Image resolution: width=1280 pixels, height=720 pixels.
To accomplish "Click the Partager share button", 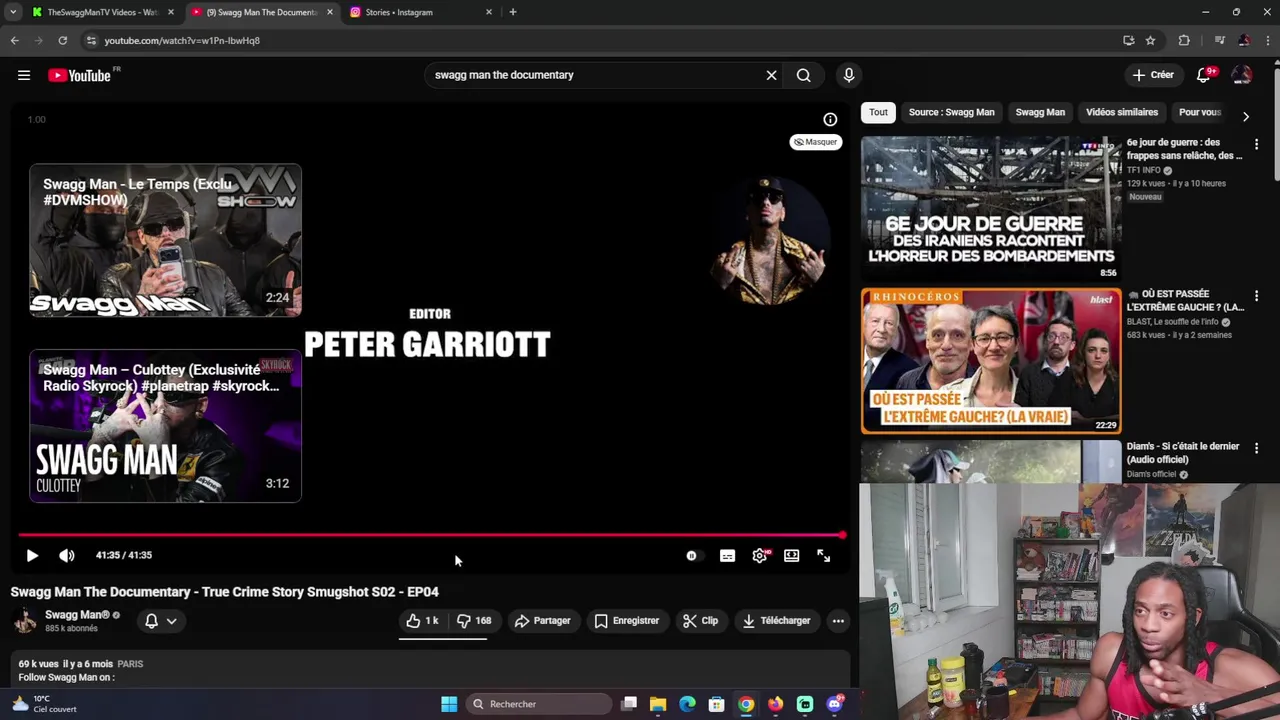I will point(542,621).
